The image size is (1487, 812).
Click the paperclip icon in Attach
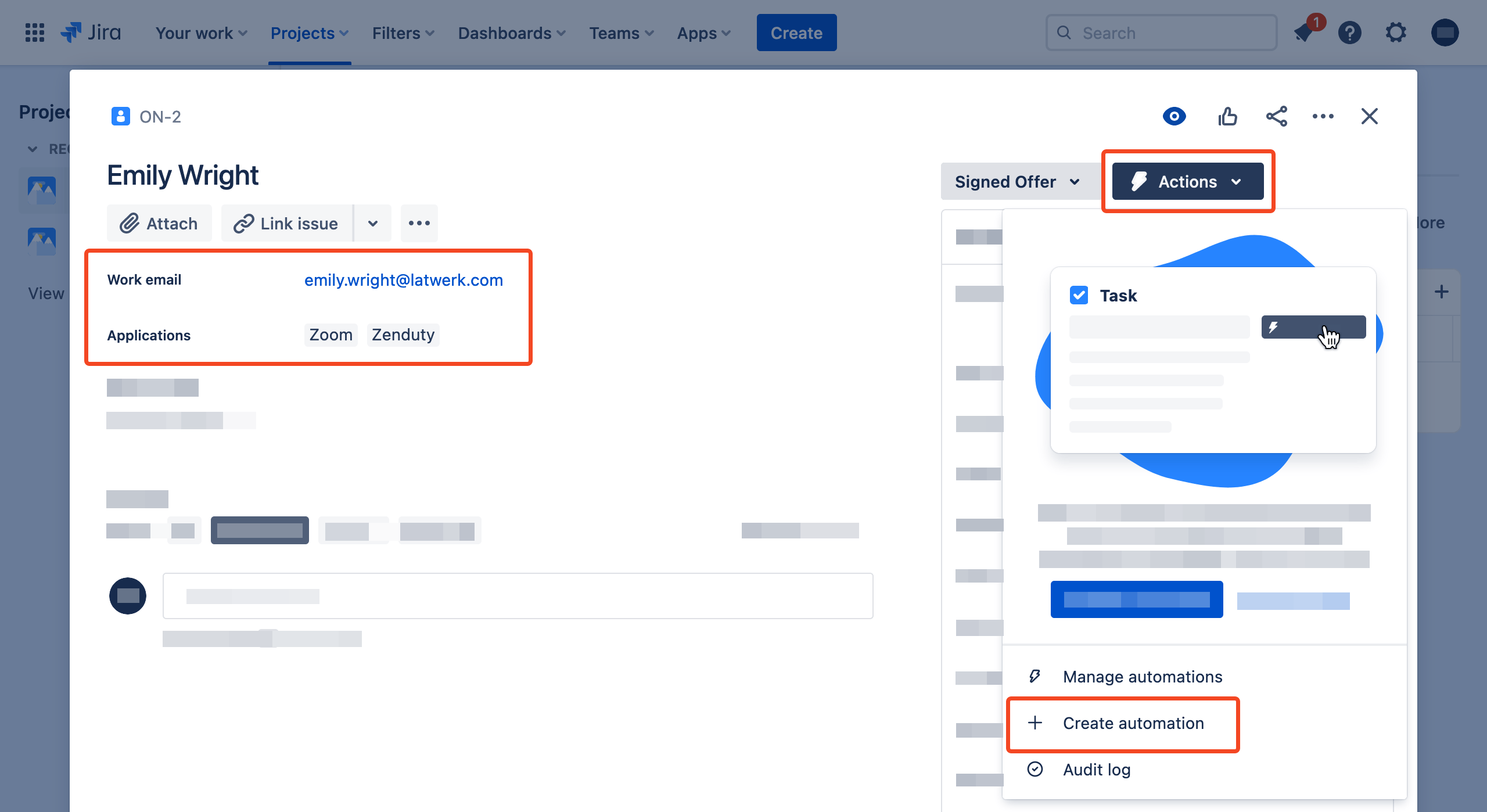130,223
